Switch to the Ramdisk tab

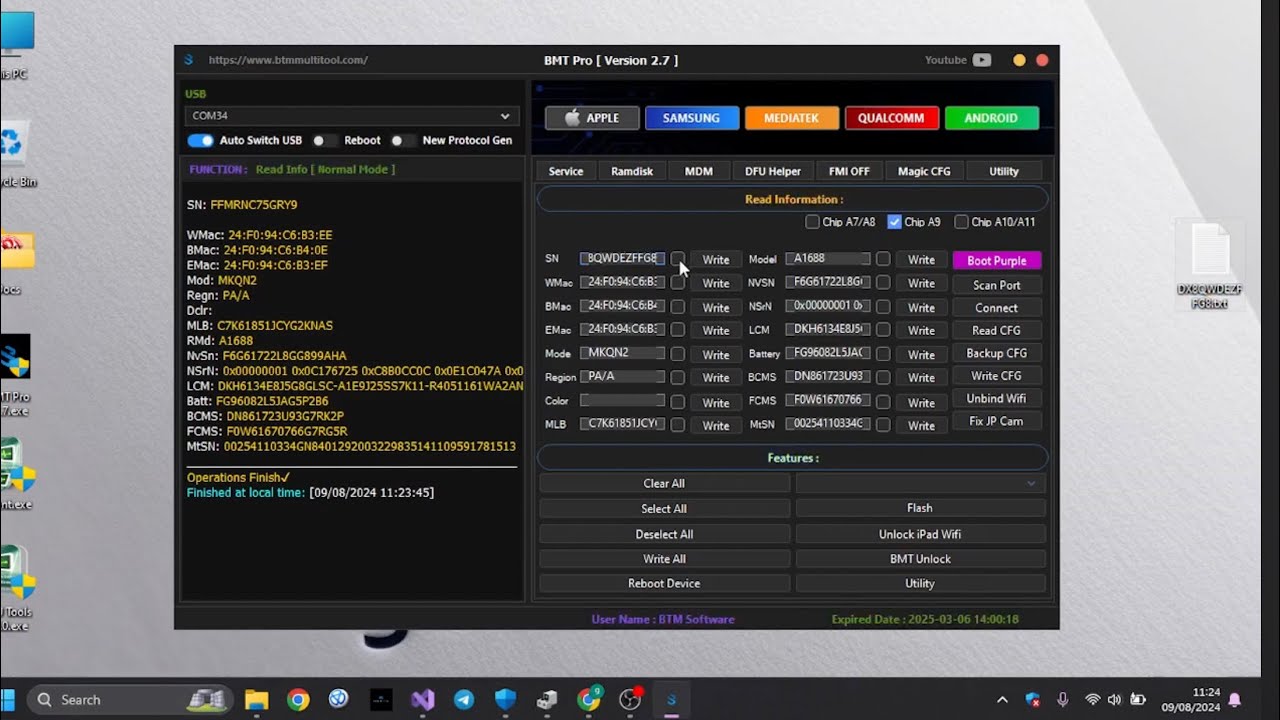pyautogui.click(x=632, y=171)
